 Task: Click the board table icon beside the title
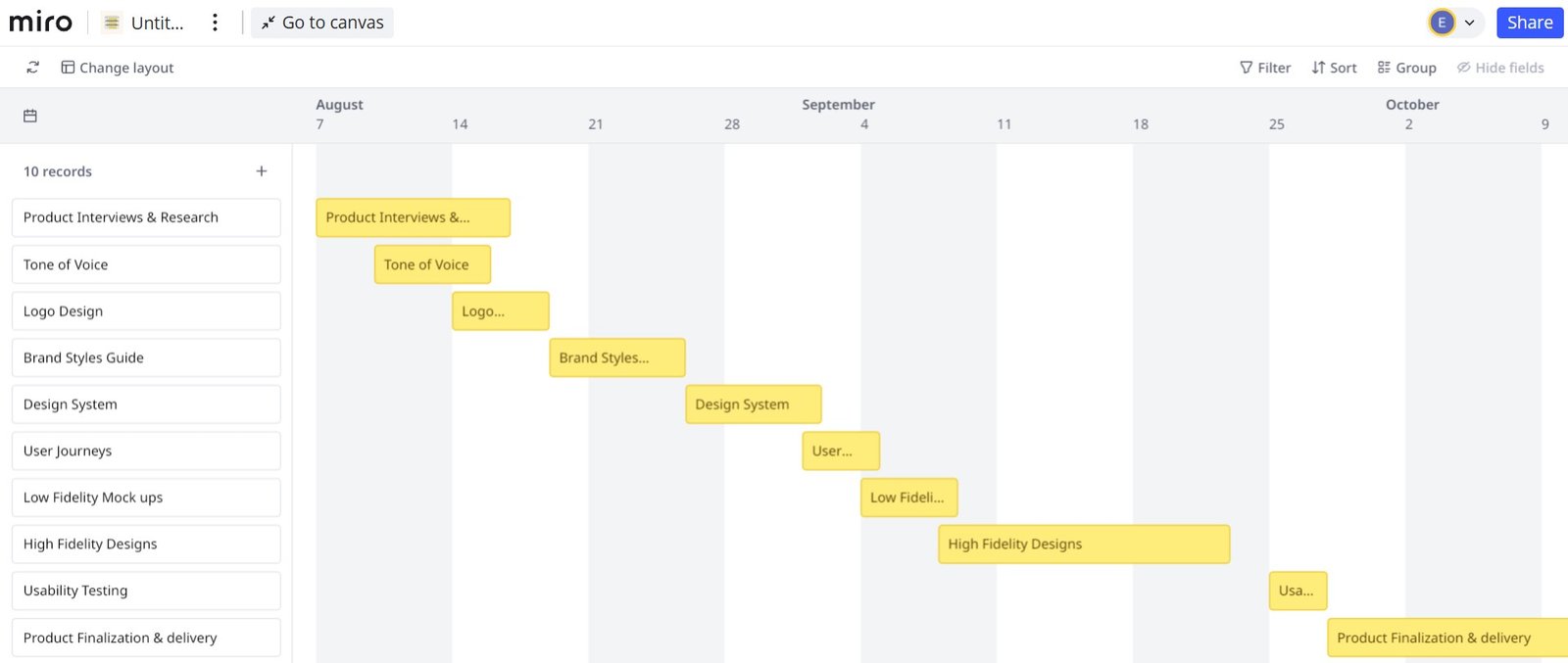tap(112, 23)
